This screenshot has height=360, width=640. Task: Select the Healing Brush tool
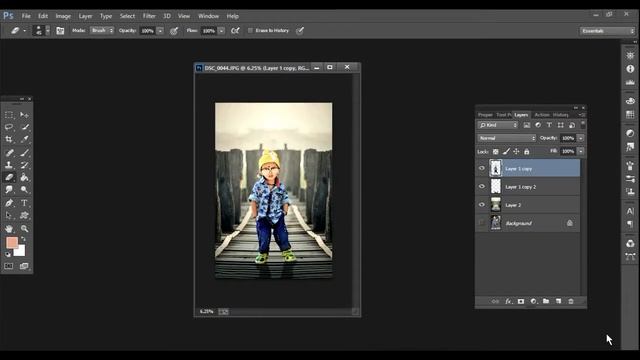(x=9, y=153)
